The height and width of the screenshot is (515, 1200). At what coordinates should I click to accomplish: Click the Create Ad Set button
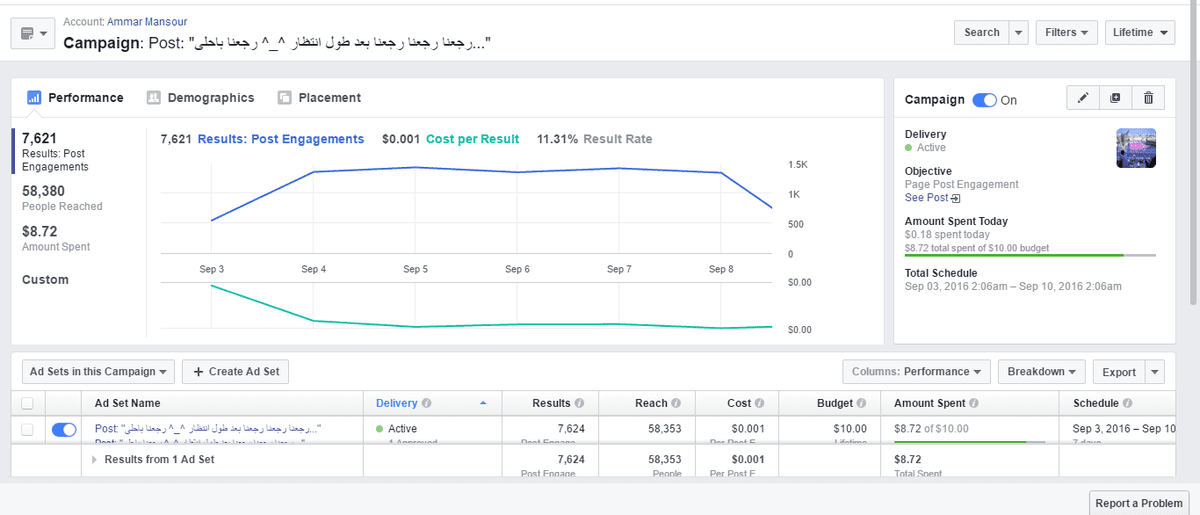pos(236,372)
